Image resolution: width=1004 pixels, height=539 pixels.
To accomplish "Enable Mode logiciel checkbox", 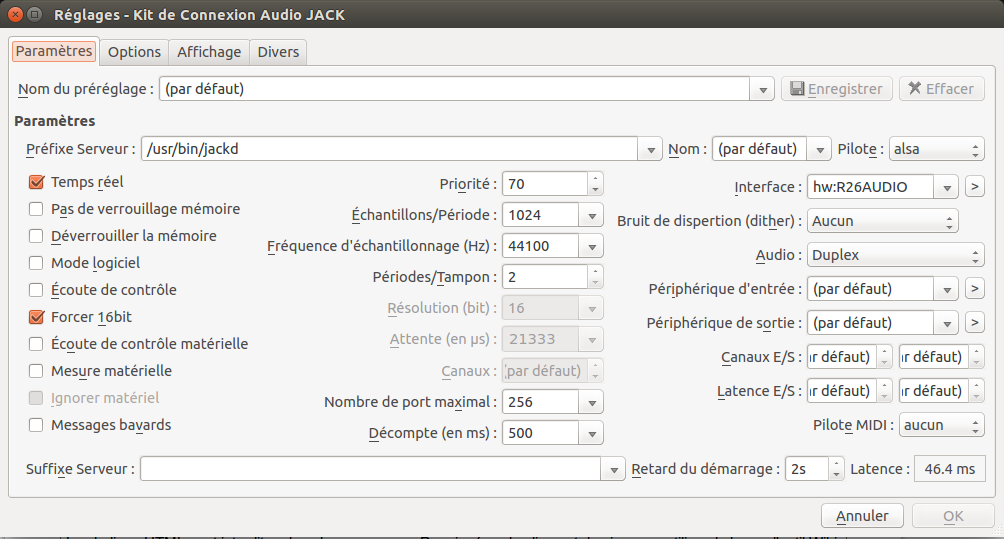I will (x=36, y=263).
